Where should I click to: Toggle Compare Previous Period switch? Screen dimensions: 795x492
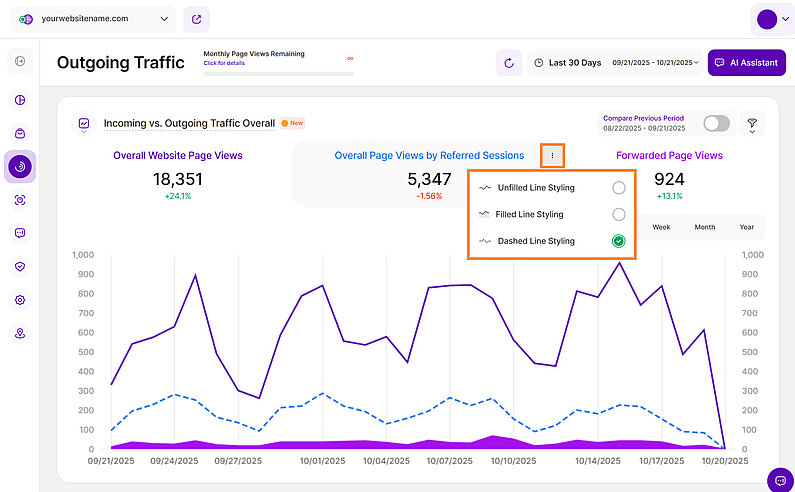click(x=716, y=123)
